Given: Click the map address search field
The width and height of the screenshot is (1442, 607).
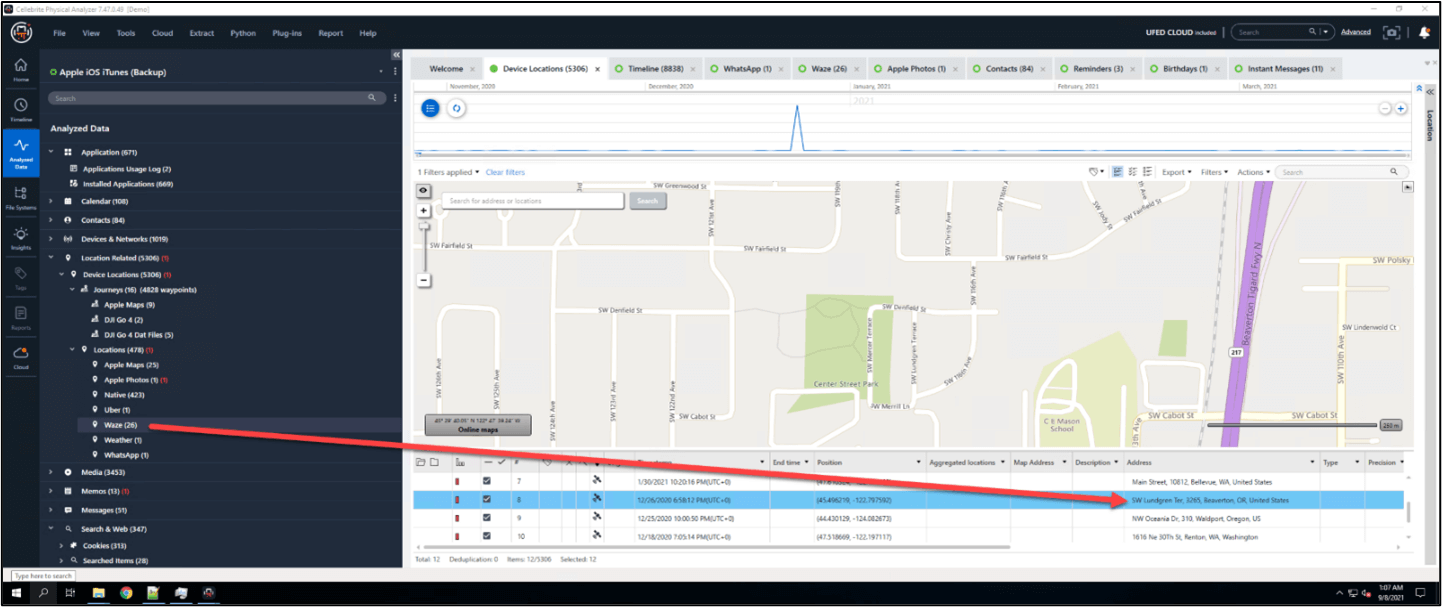Looking at the screenshot, I should (x=533, y=201).
